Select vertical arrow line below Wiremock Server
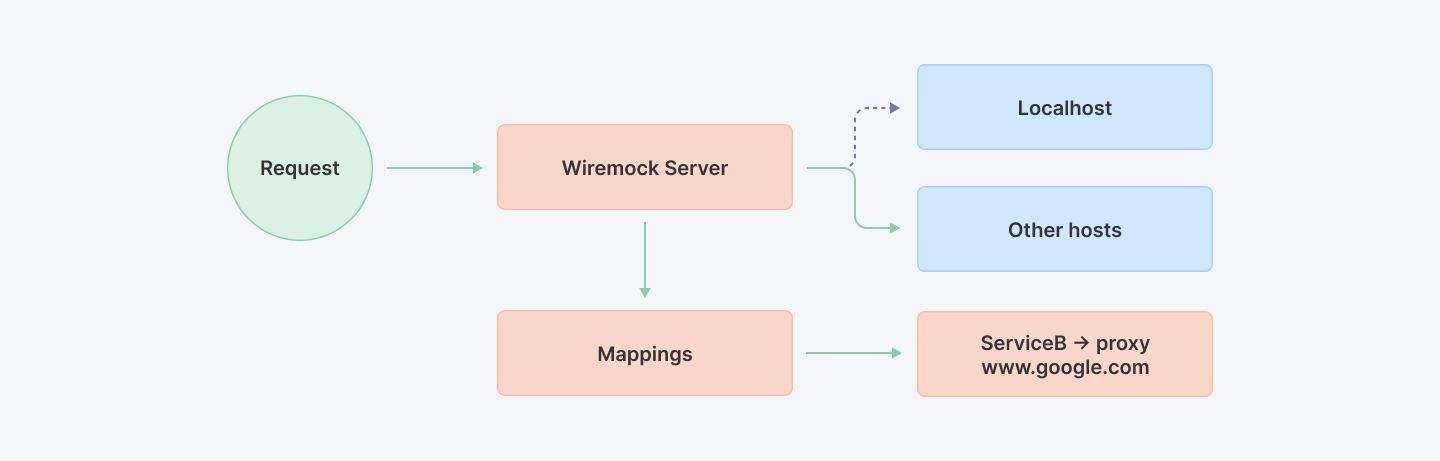This screenshot has height=461, width=1440. click(x=645, y=255)
